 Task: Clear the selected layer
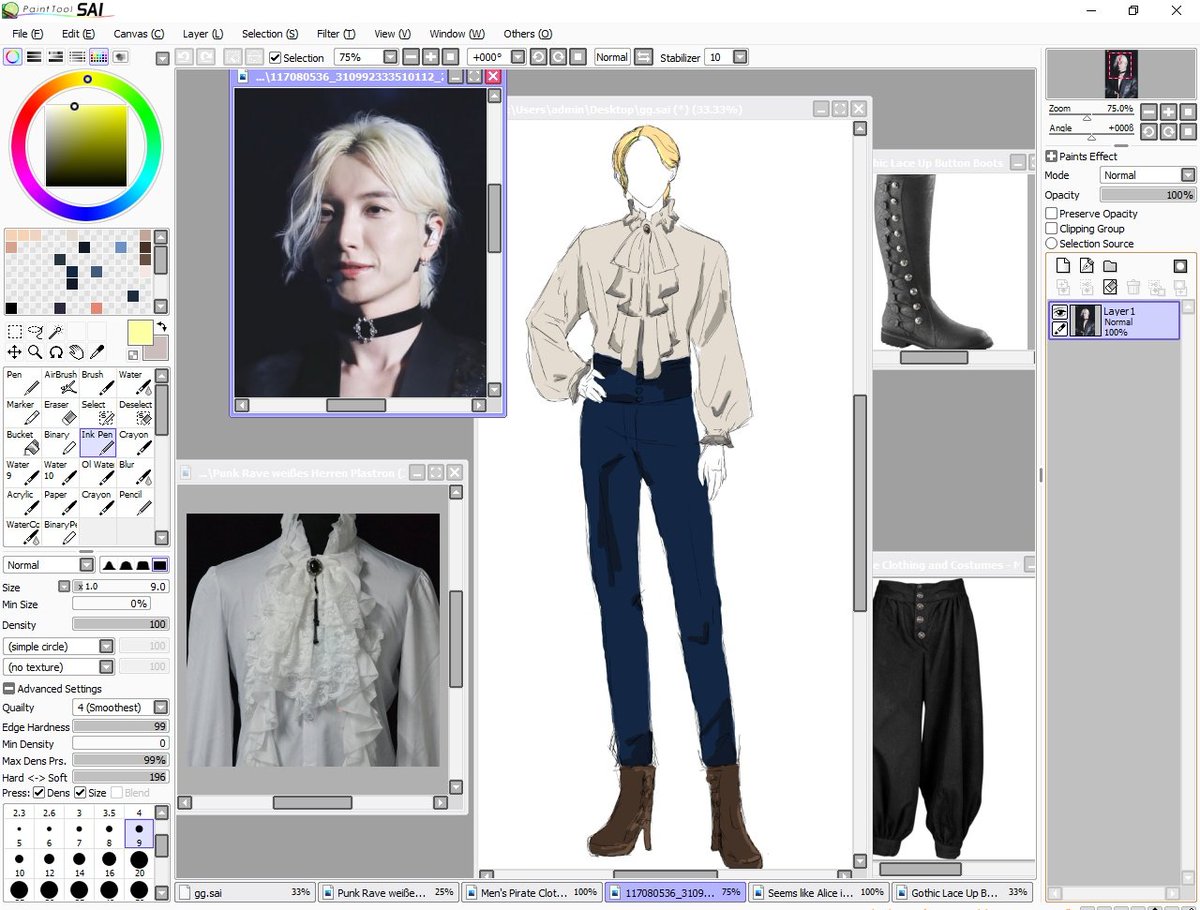[x=1110, y=287]
